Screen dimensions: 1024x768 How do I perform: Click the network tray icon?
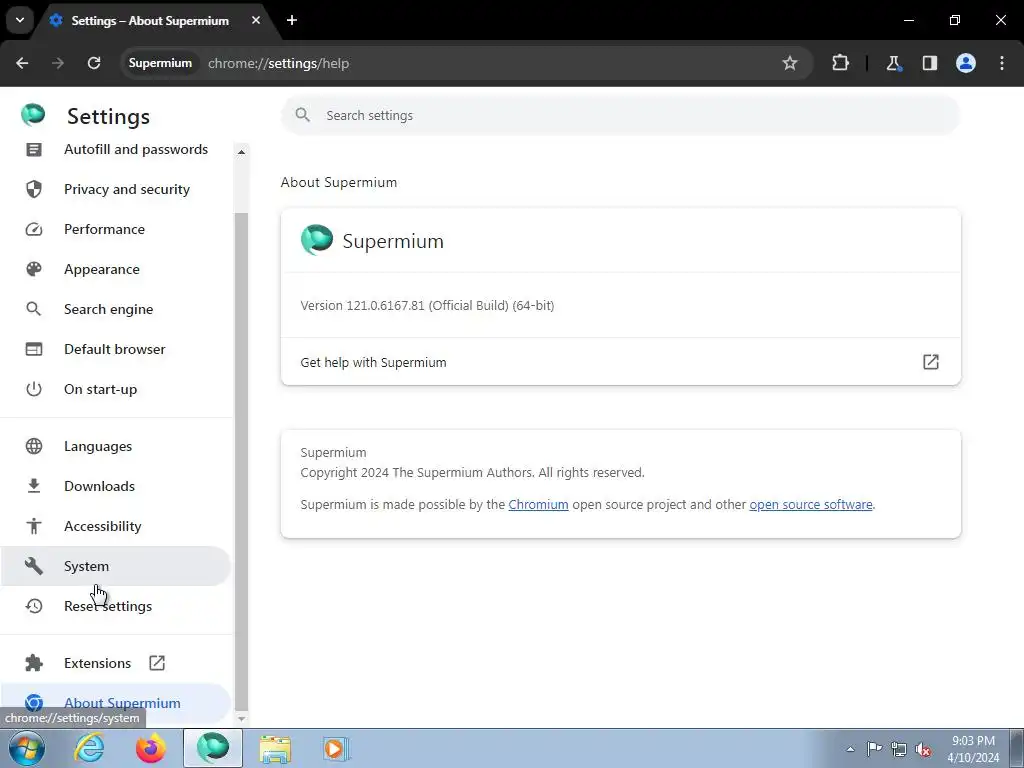coord(899,749)
